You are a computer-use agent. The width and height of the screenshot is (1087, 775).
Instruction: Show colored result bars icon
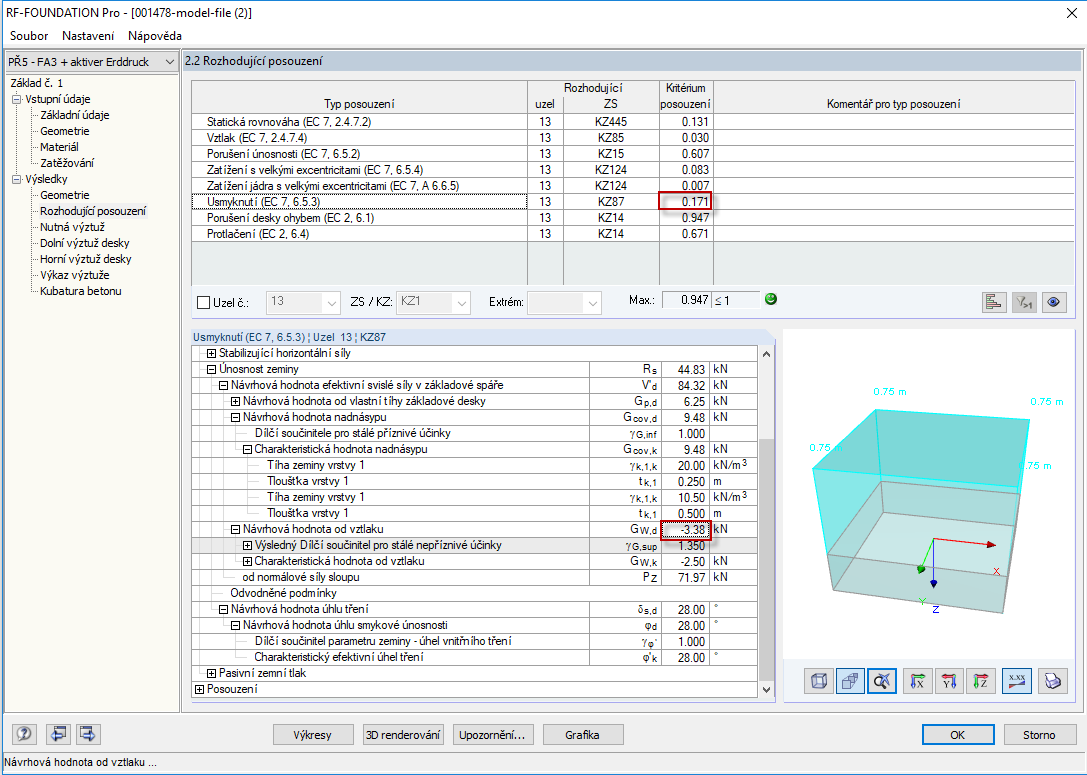(994, 302)
